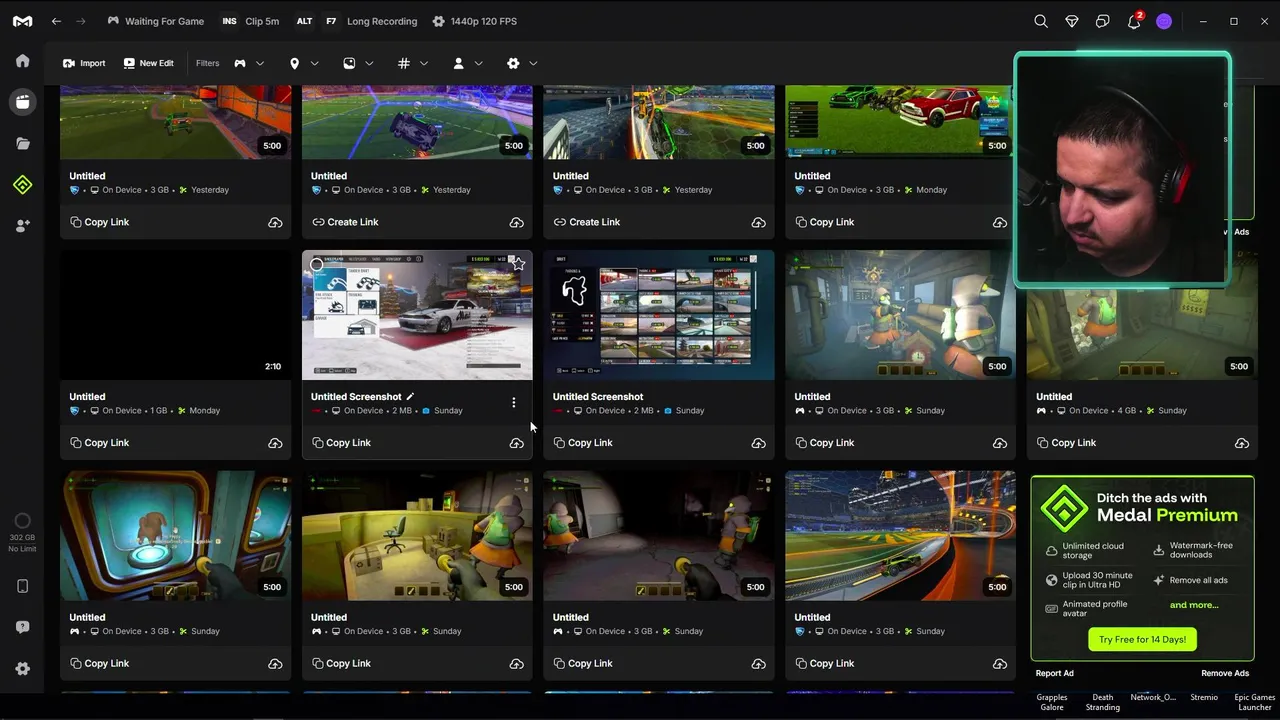Open the purple profile avatar
This screenshot has height=720, width=1280.
(1164, 21)
